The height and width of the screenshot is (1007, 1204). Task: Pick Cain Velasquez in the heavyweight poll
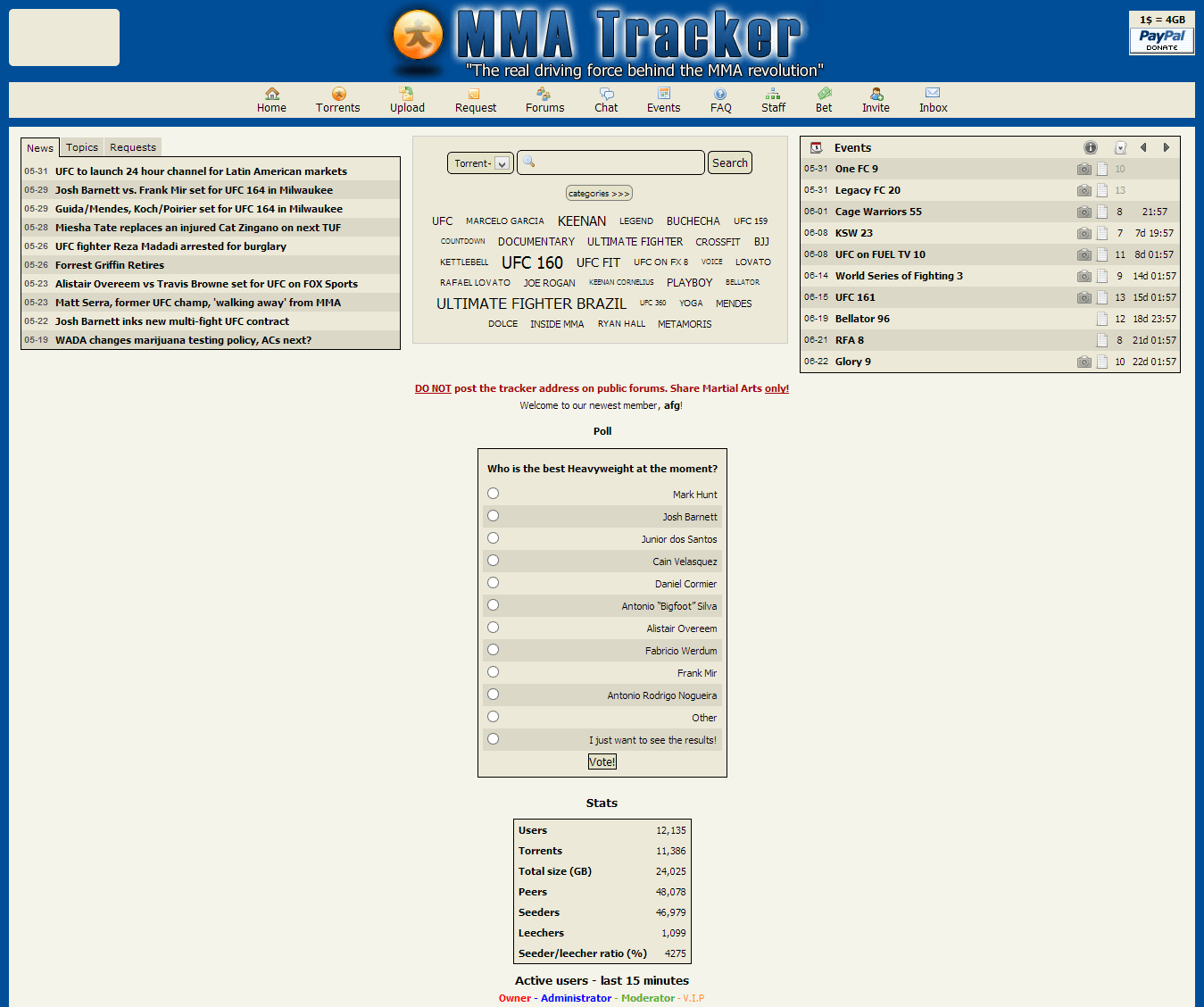coord(493,561)
